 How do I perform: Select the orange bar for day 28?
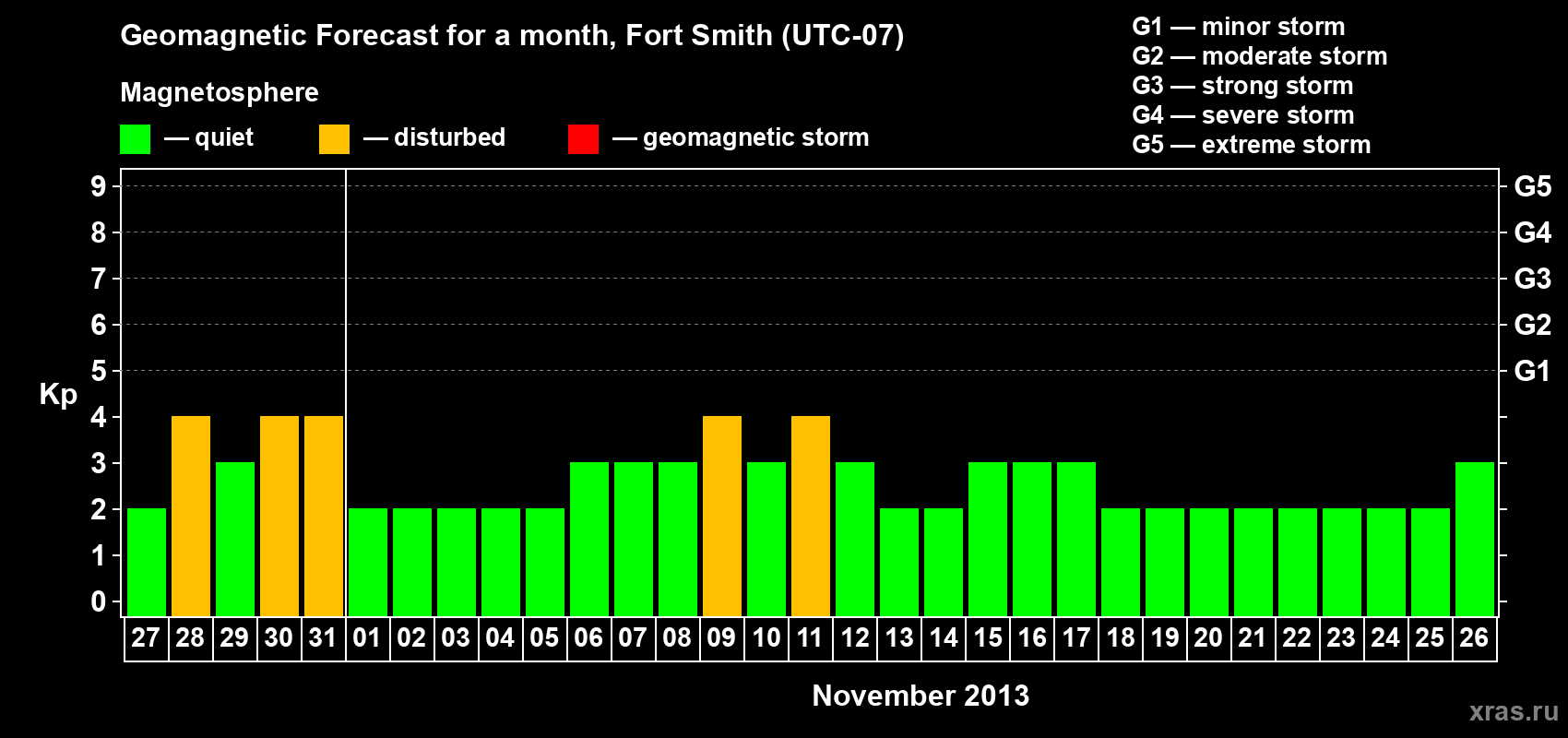pyautogui.click(x=191, y=516)
